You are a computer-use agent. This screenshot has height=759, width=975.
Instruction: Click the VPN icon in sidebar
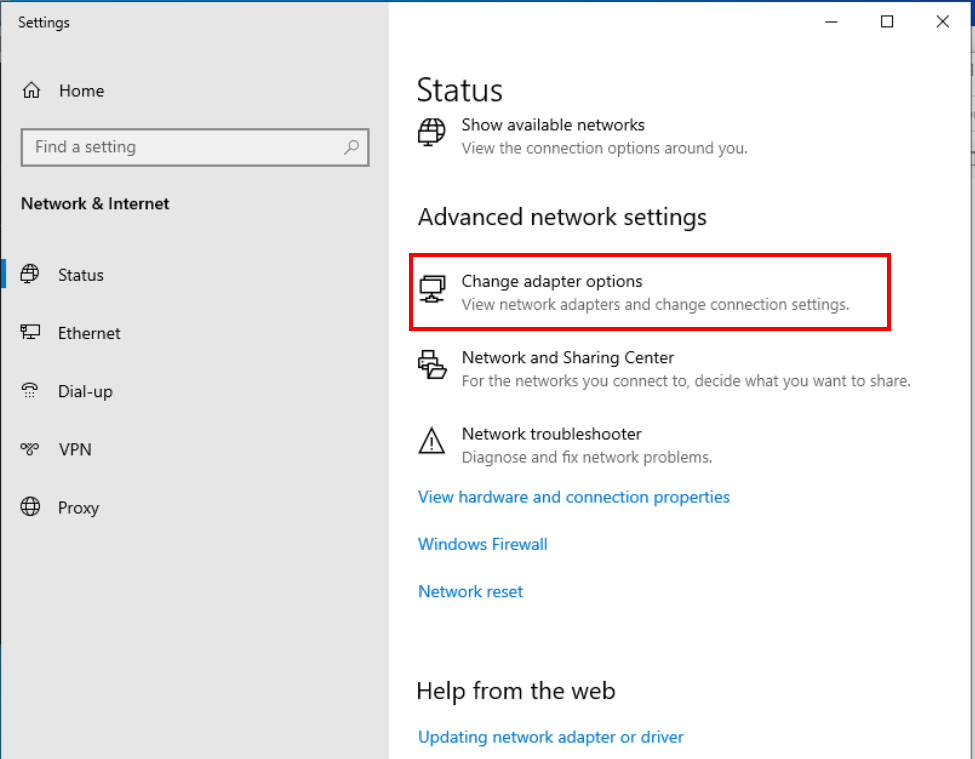pos(31,449)
